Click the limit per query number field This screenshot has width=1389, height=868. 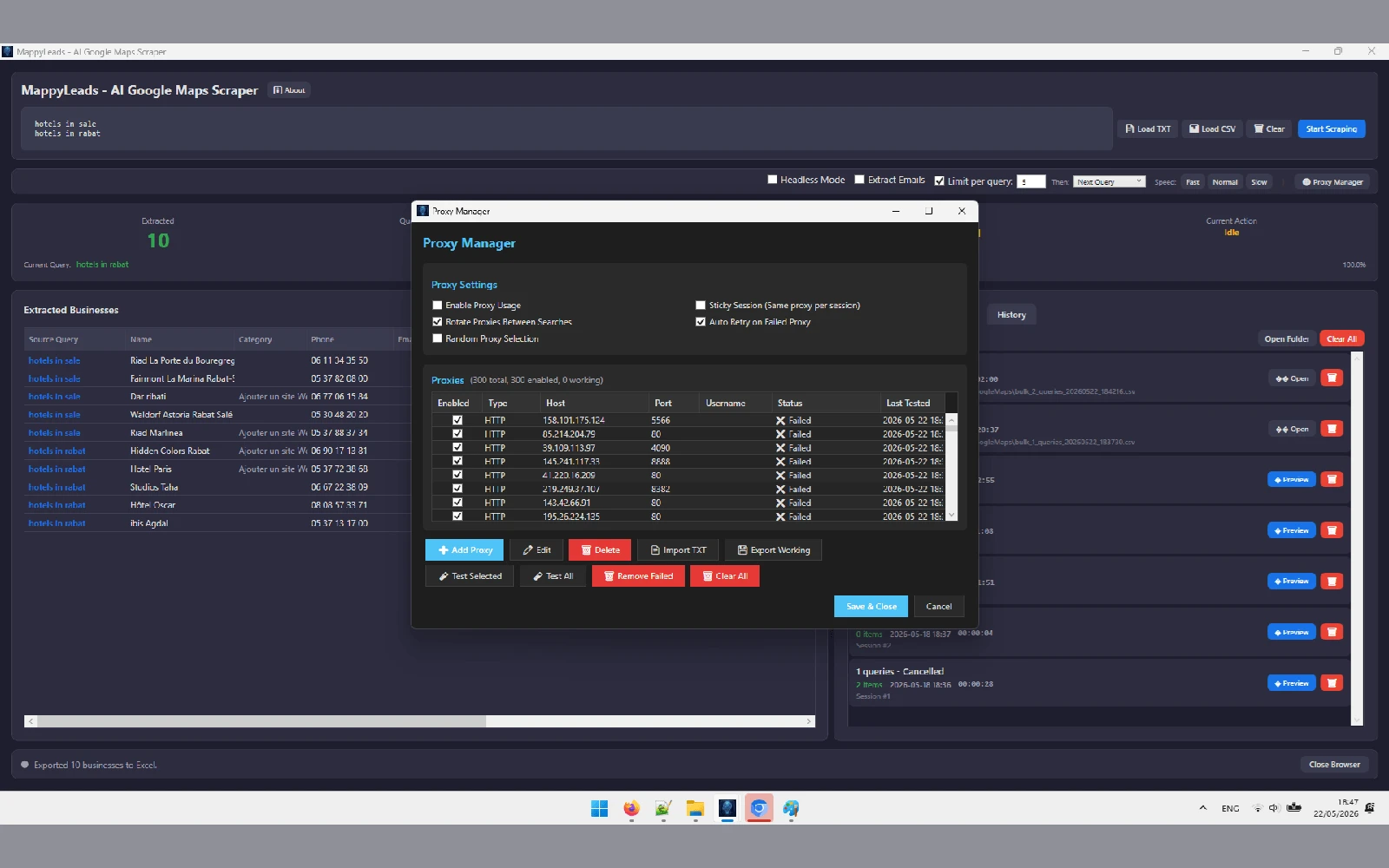[x=1031, y=181]
